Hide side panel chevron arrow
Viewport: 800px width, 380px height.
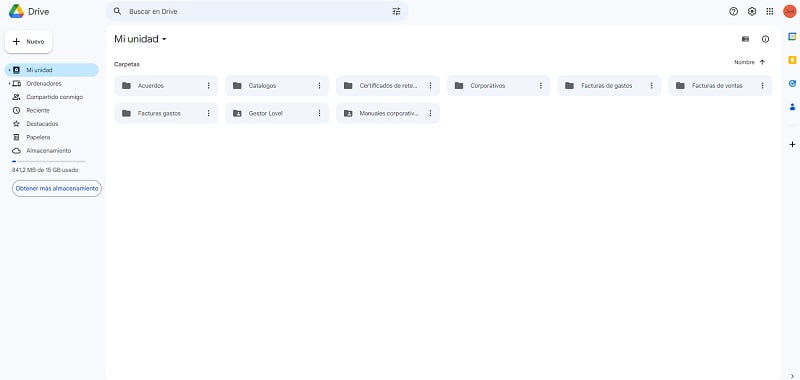pos(792,376)
